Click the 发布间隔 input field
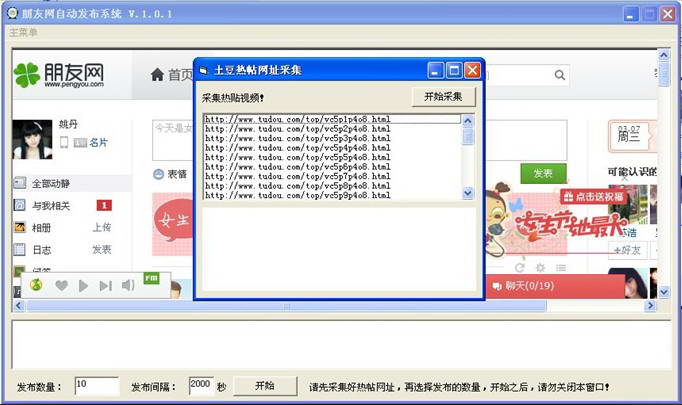 coord(201,386)
